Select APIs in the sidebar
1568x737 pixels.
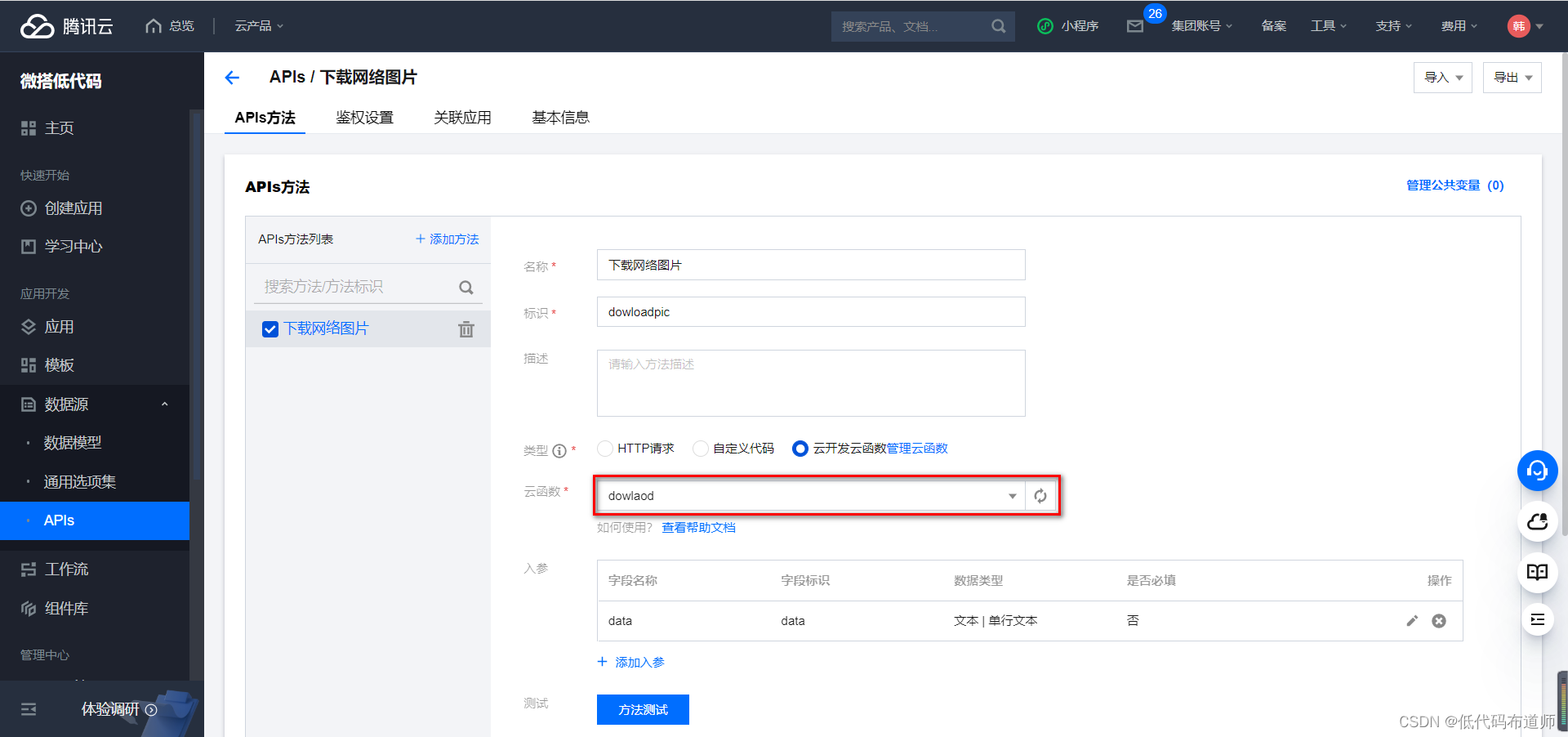coord(95,520)
